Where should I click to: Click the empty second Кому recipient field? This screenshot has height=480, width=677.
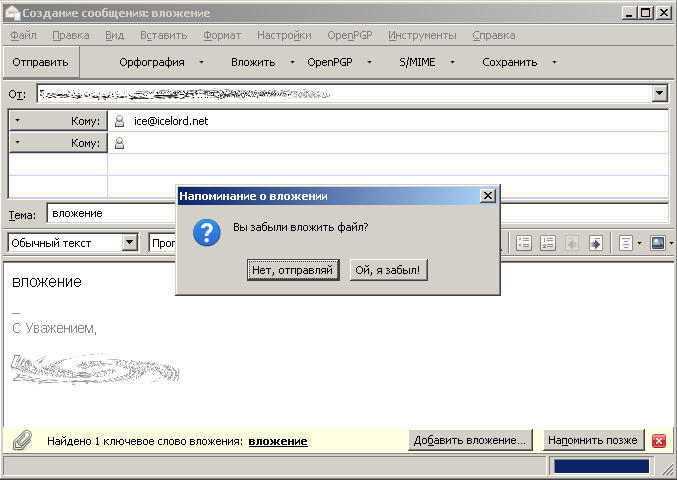coord(390,144)
